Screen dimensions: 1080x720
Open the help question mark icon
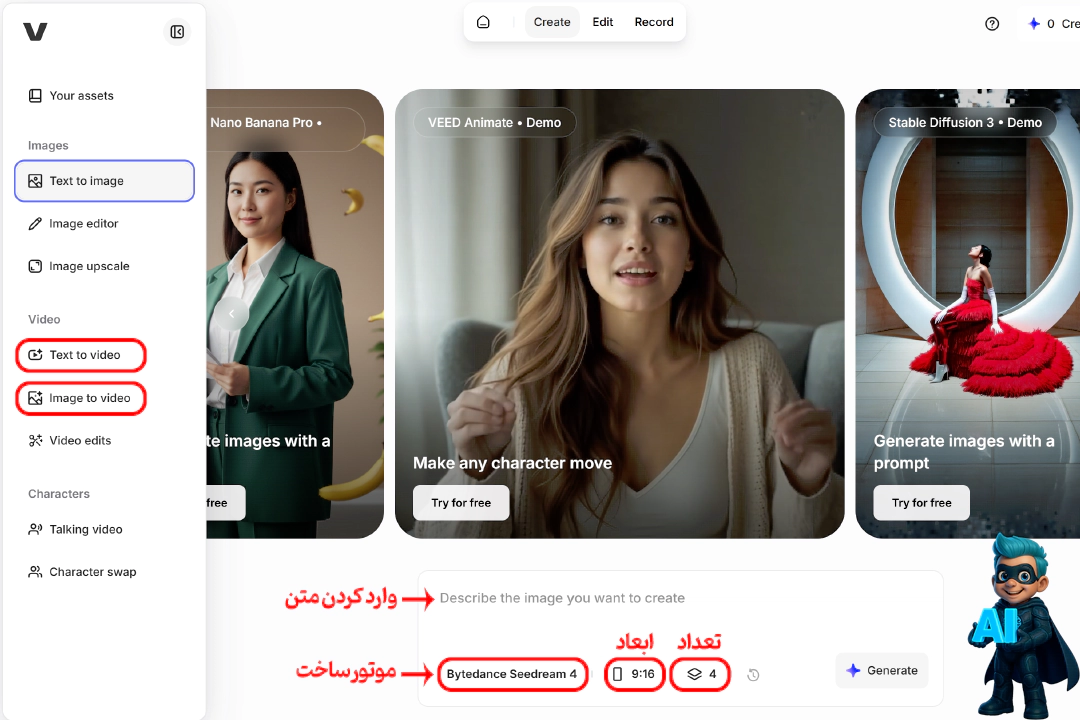(992, 24)
